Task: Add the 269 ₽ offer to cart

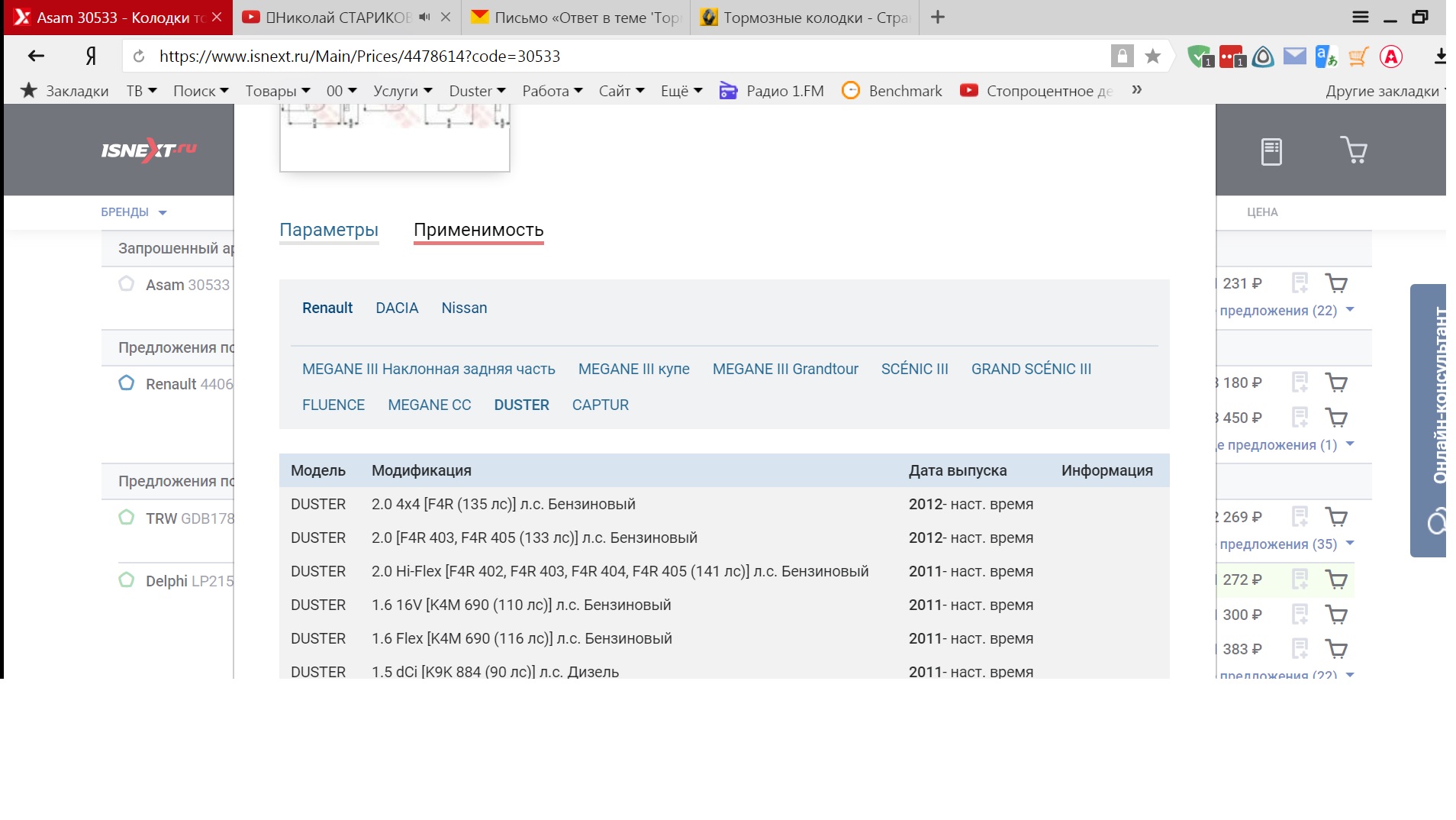Action: pos(1336,517)
